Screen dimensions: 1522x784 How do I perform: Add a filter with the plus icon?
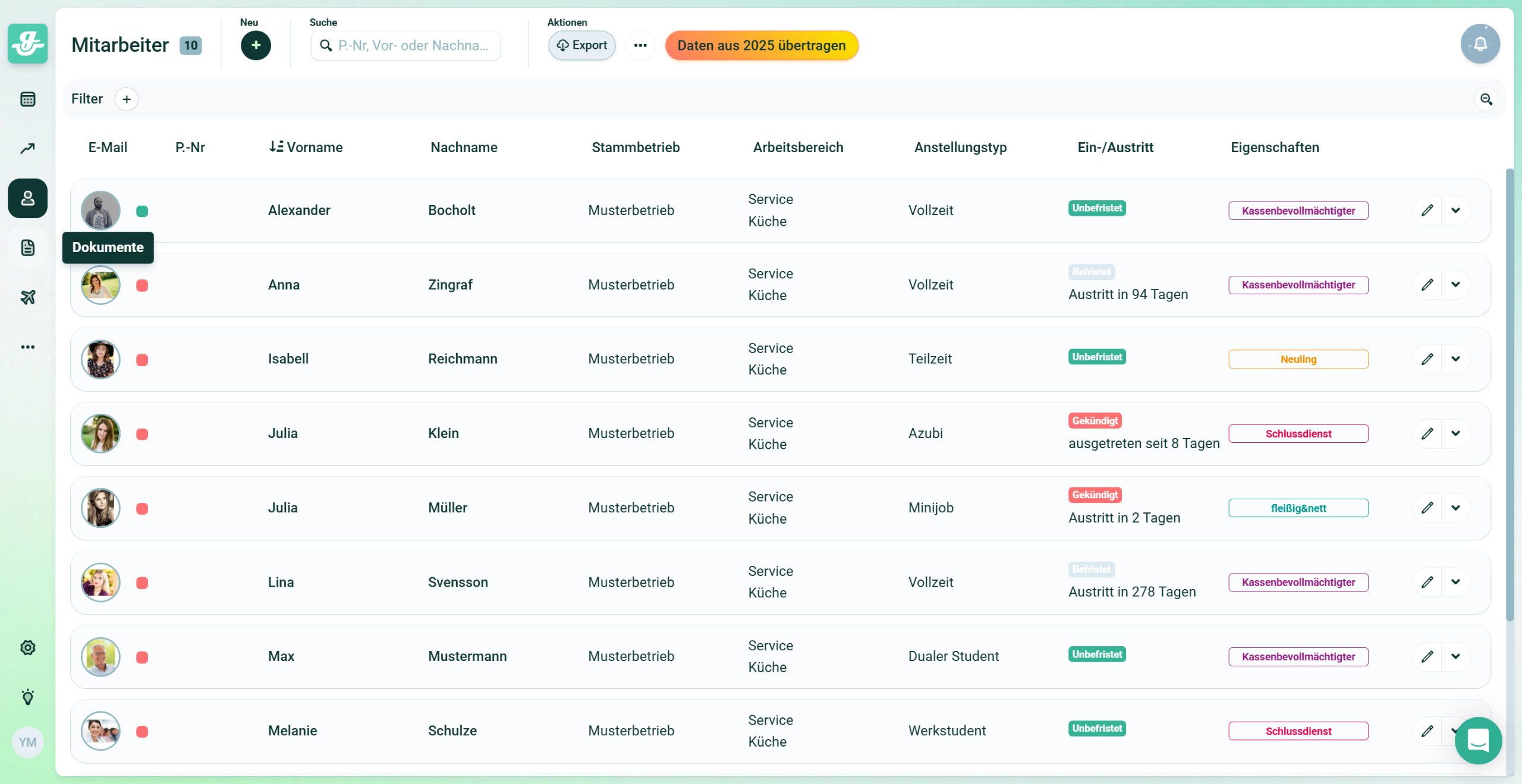point(127,99)
